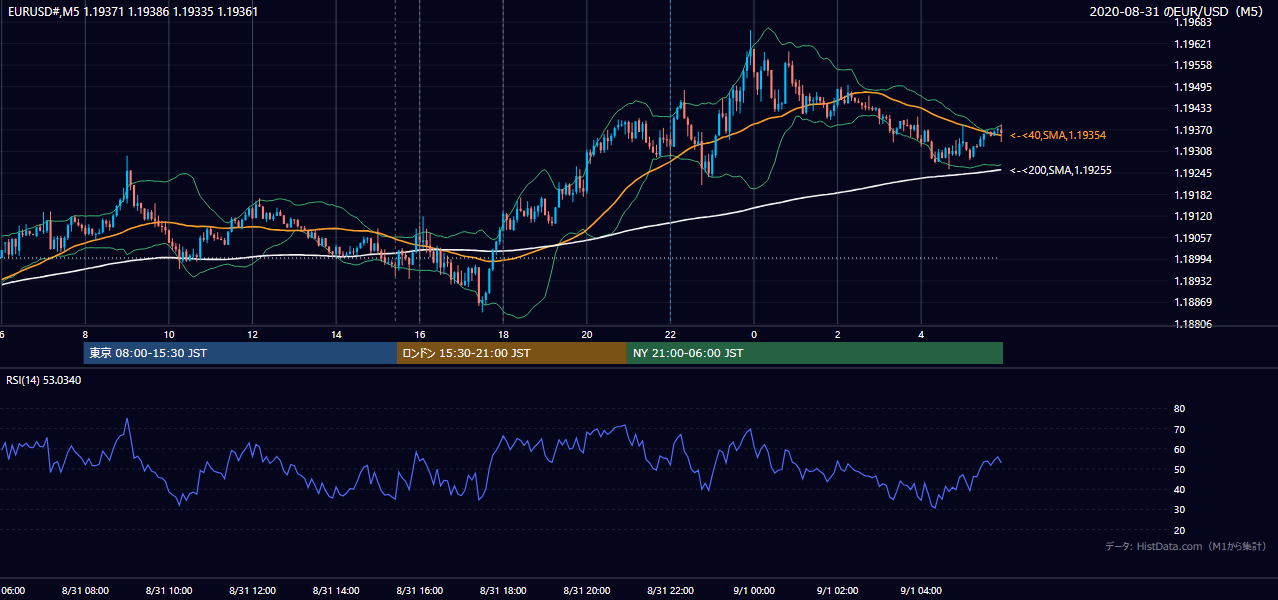
Task: Click hour label 14 under the candlestick chart
Action: click(336, 335)
